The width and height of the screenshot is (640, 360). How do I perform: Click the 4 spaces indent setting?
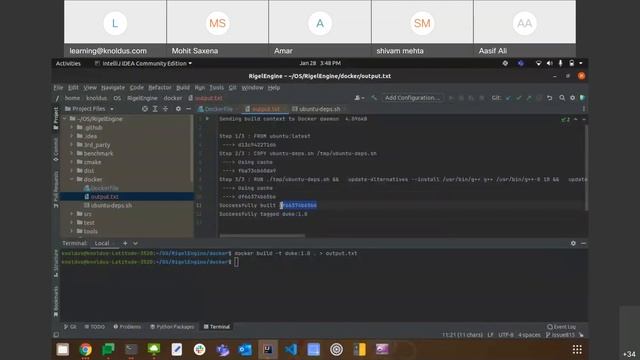point(529,335)
